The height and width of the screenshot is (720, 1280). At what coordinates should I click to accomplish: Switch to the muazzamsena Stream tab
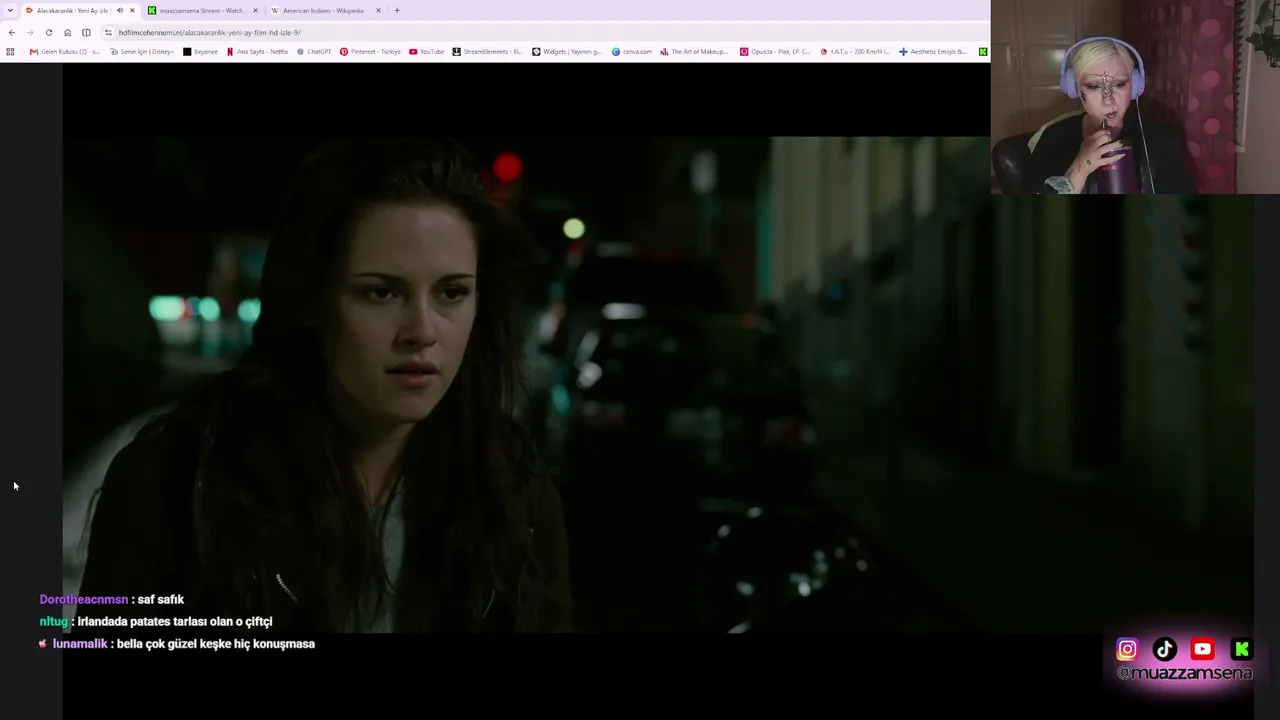(203, 10)
